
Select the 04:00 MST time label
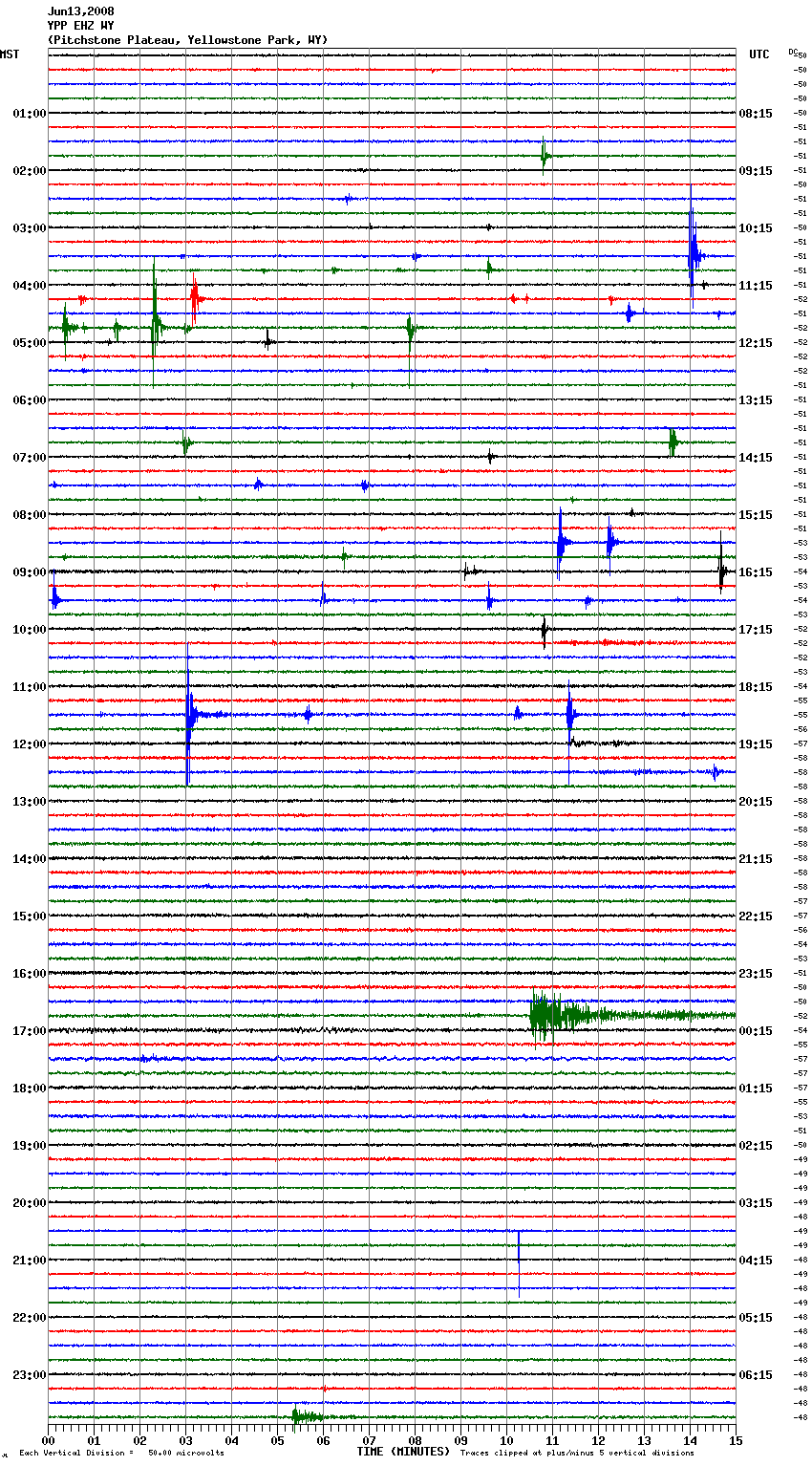point(29,286)
